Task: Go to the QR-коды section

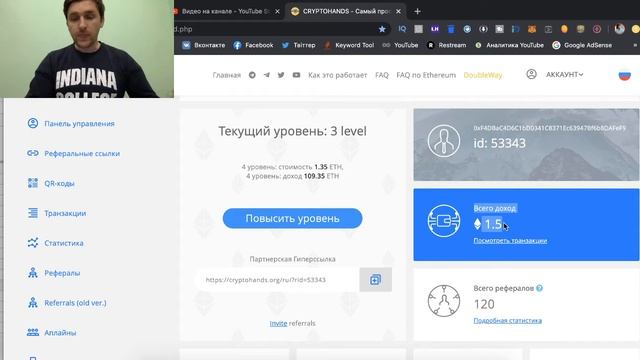Action: click(51, 183)
